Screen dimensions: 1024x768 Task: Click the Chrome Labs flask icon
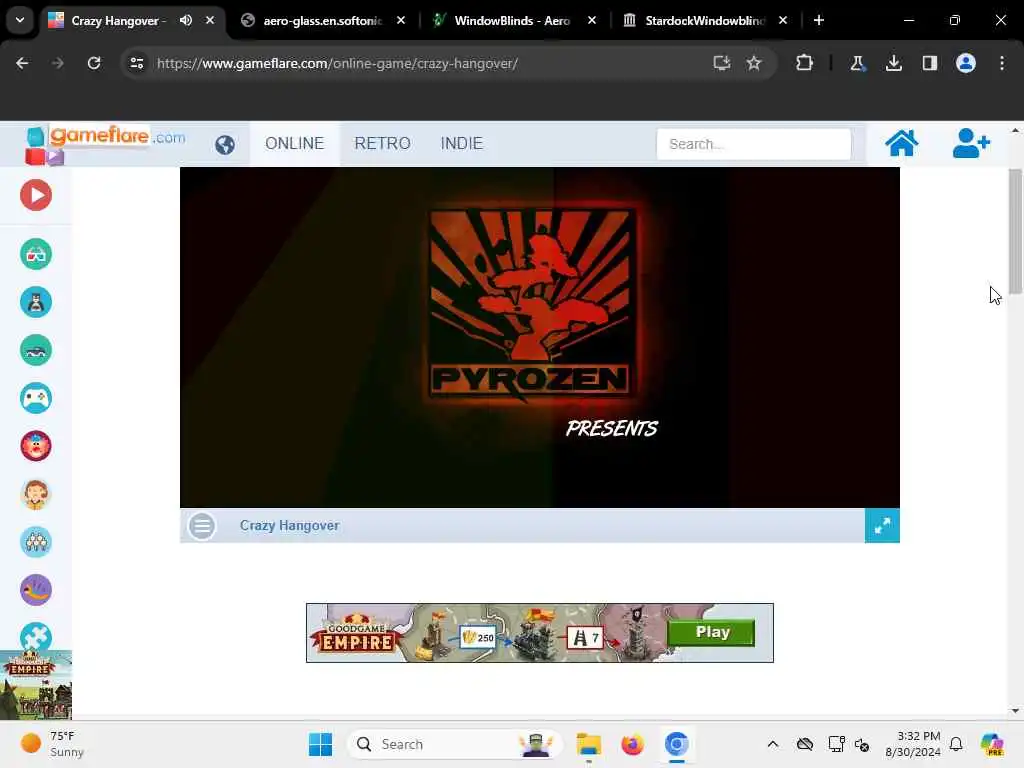tap(857, 63)
